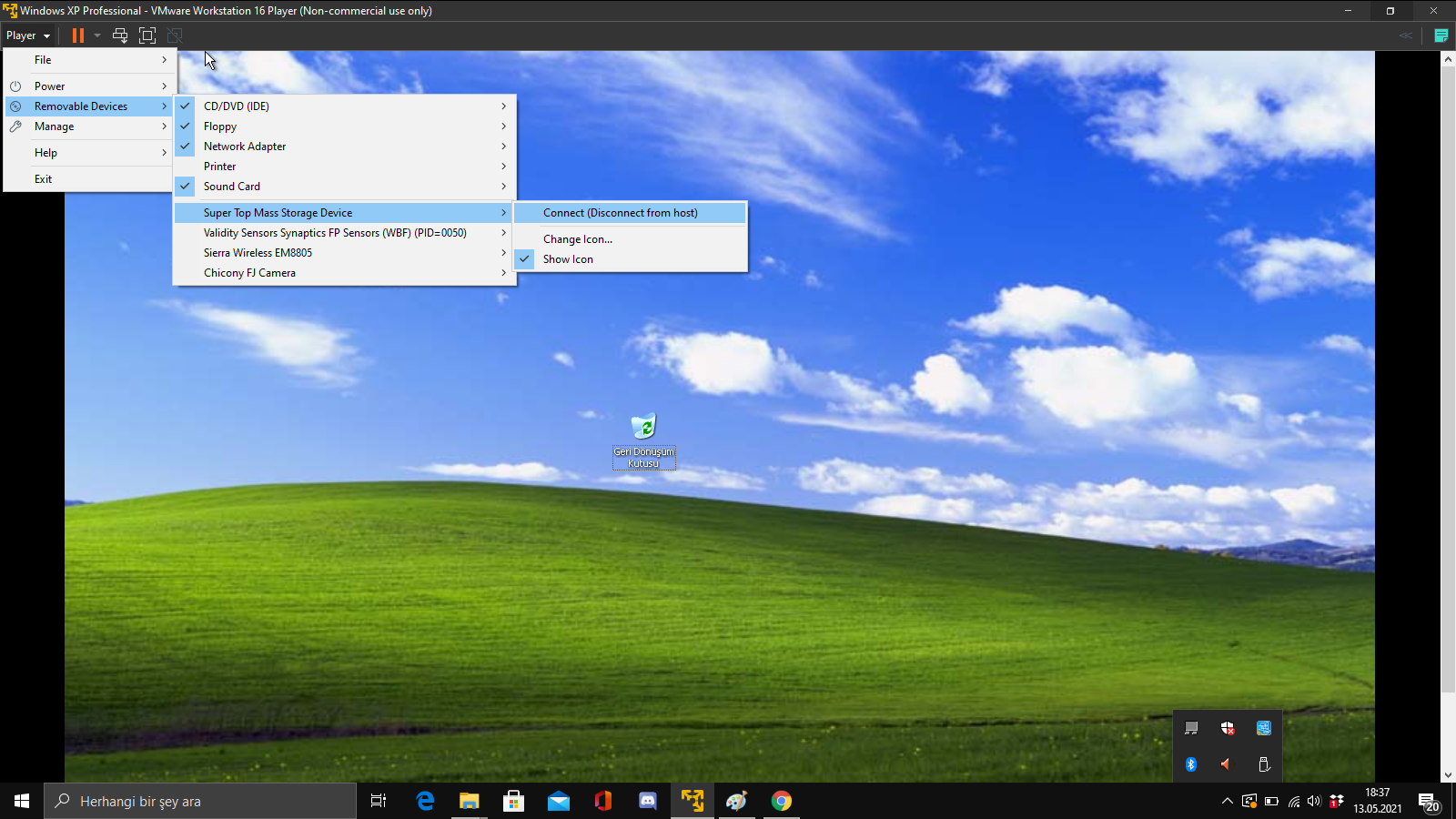Open the Player dropdown menu

28,35
